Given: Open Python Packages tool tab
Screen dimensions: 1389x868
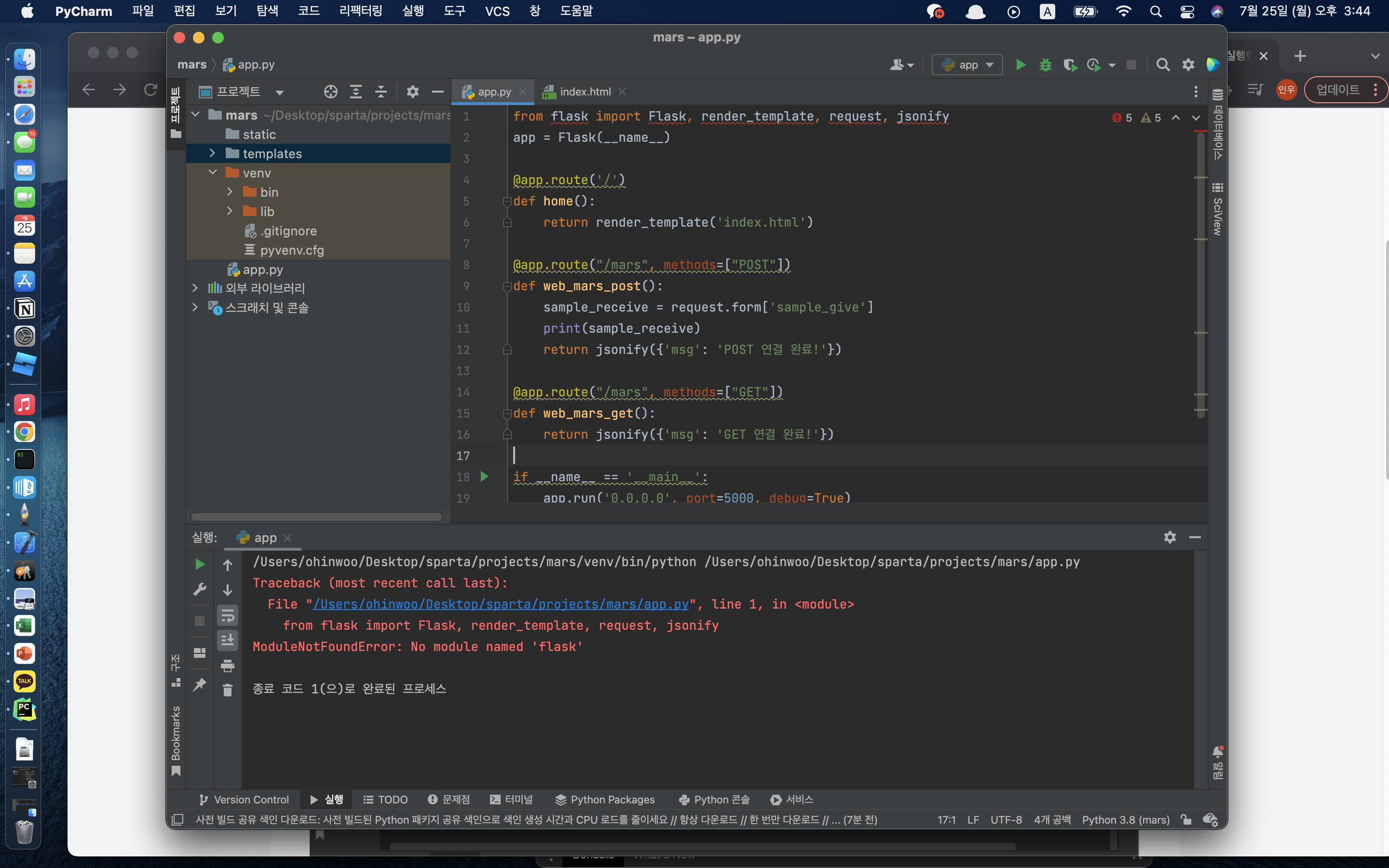Looking at the screenshot, I should pos(605,800).
